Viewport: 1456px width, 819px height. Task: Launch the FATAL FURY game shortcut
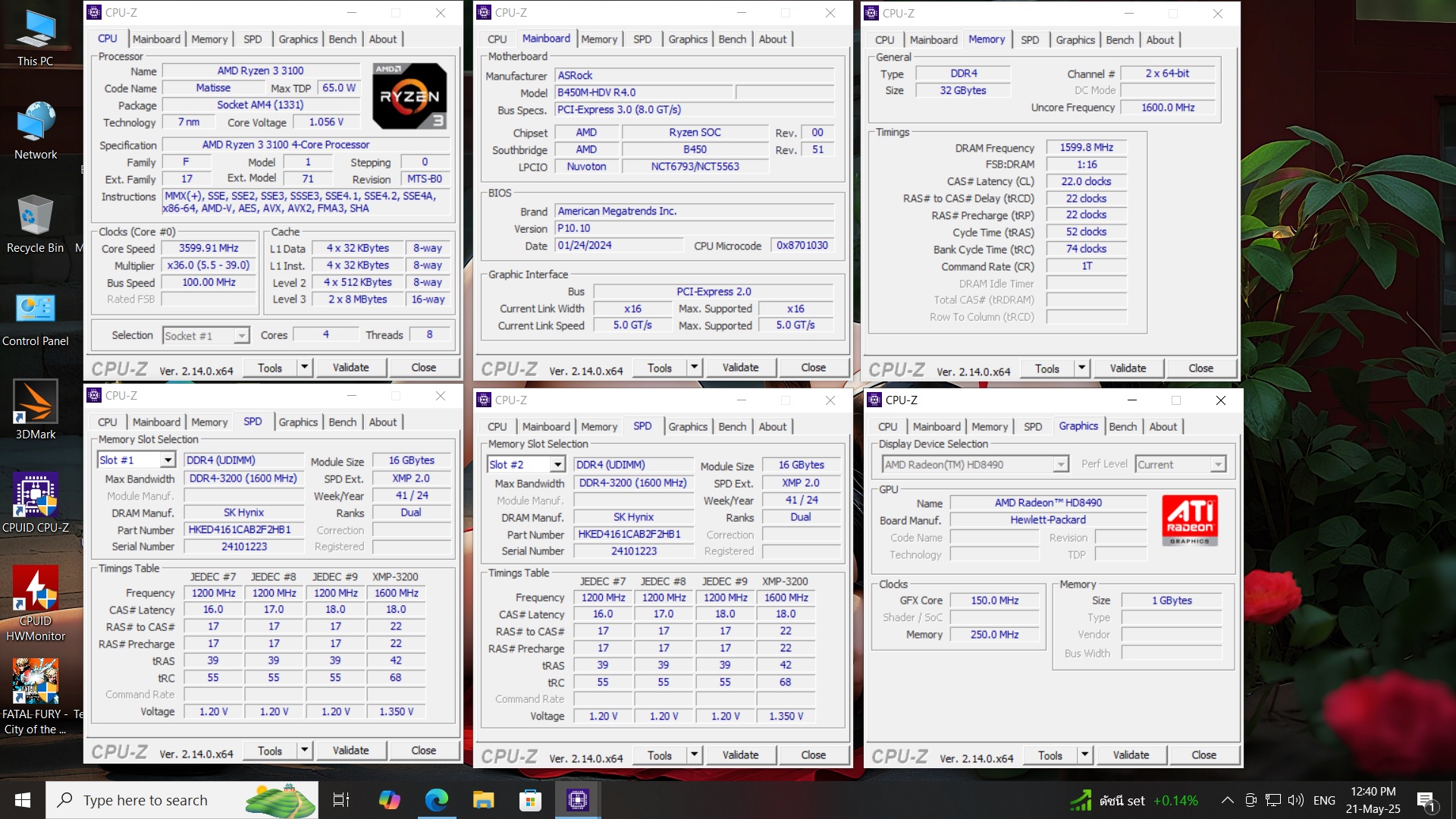(x=35, y=698)
